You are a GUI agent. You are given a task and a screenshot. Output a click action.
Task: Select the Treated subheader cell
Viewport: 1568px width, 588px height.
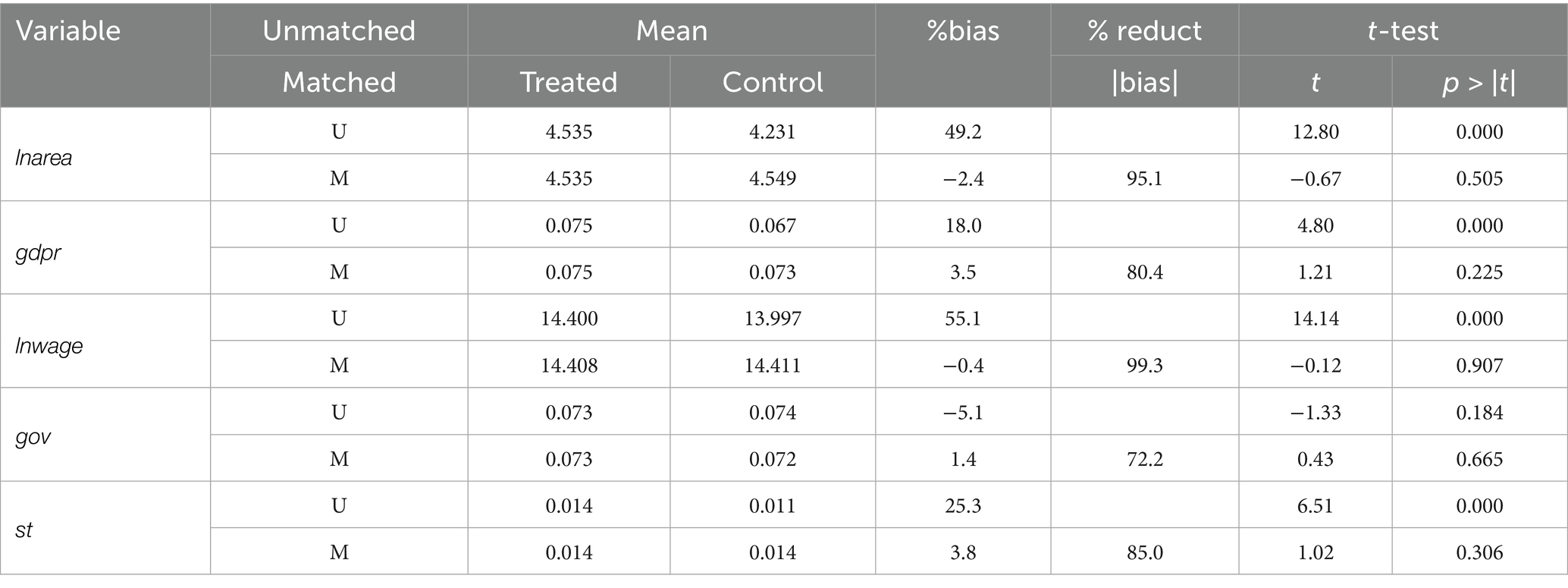tap(569, 82)
